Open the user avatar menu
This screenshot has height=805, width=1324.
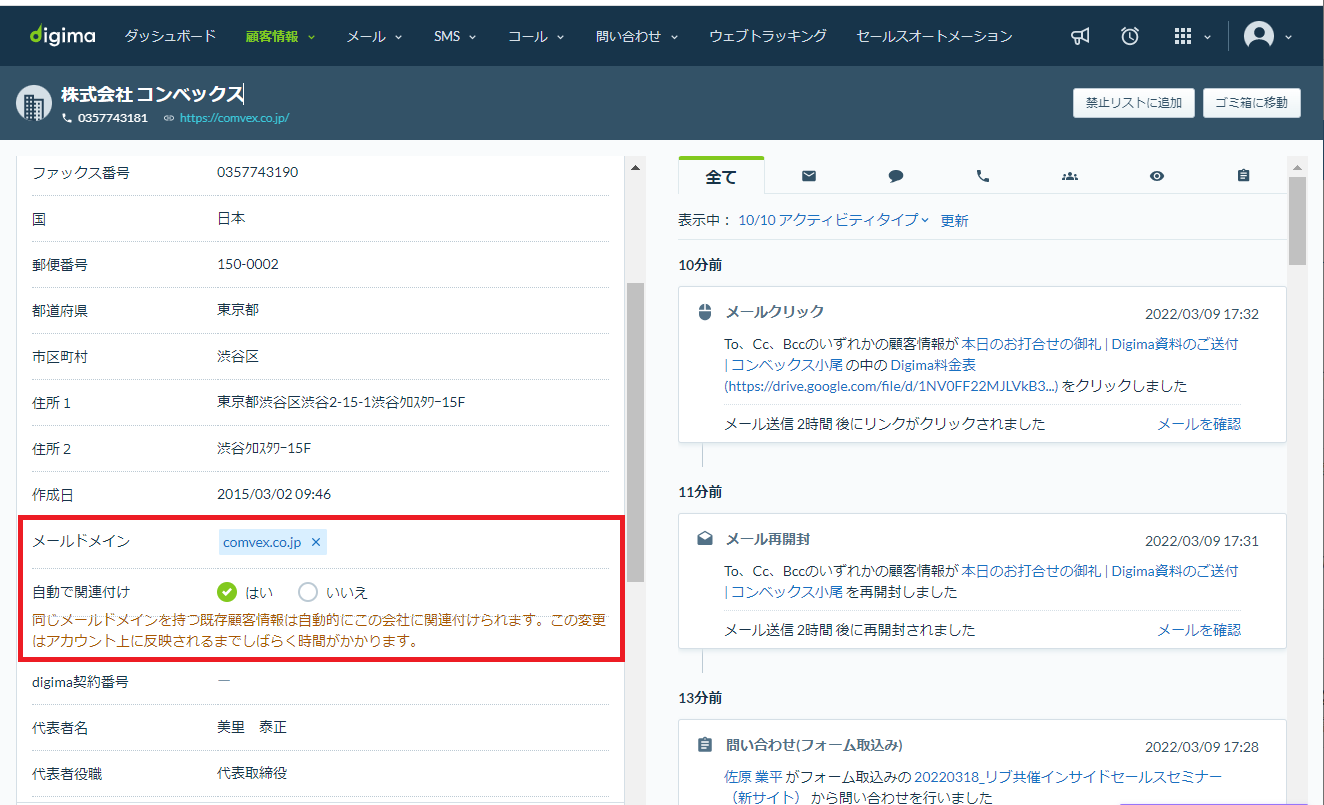(x=1258, y=35)
